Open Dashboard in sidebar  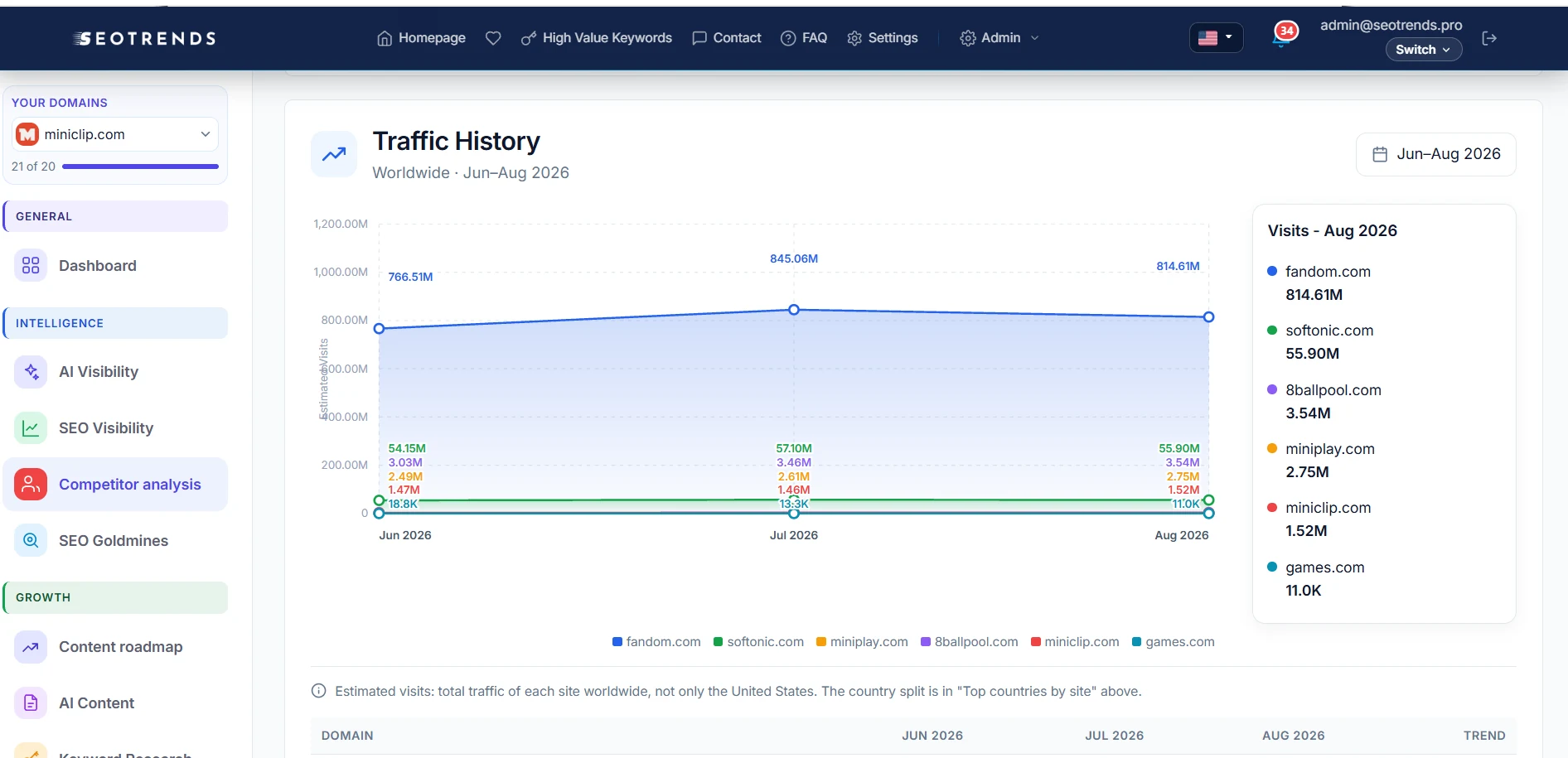pos(115,266)
